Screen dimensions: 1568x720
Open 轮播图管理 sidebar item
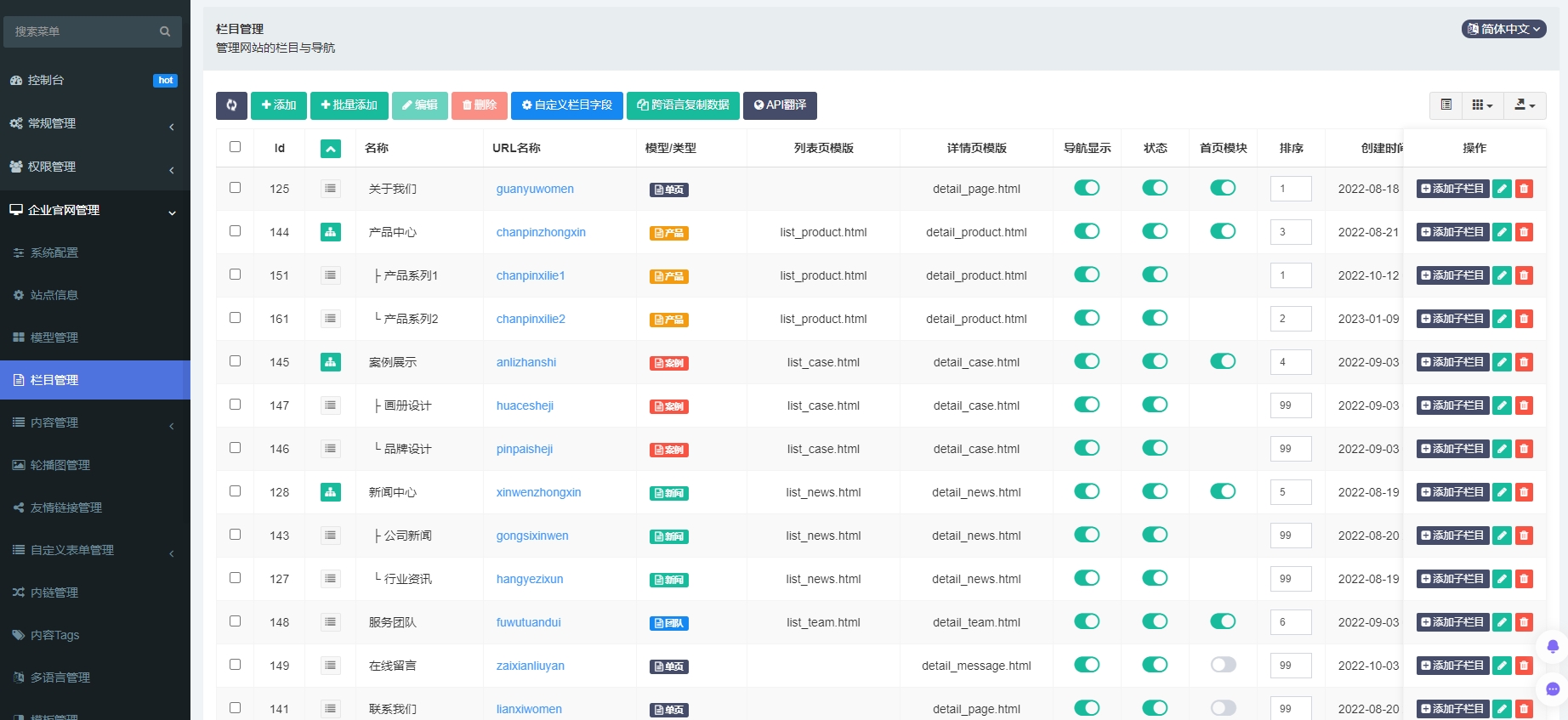click(95, 465)
